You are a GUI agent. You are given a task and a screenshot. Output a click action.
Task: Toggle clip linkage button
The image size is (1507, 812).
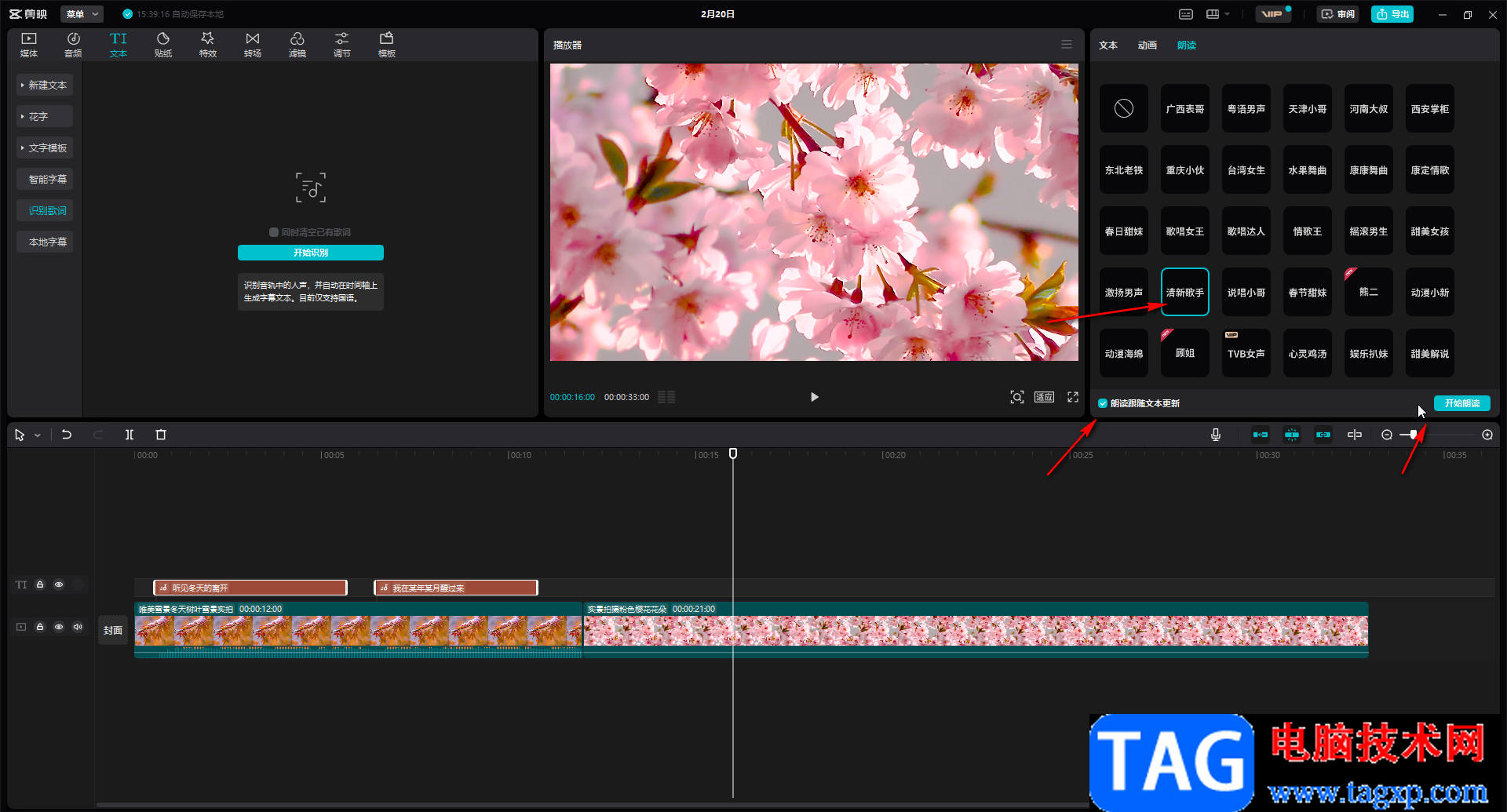point(1323,435)
